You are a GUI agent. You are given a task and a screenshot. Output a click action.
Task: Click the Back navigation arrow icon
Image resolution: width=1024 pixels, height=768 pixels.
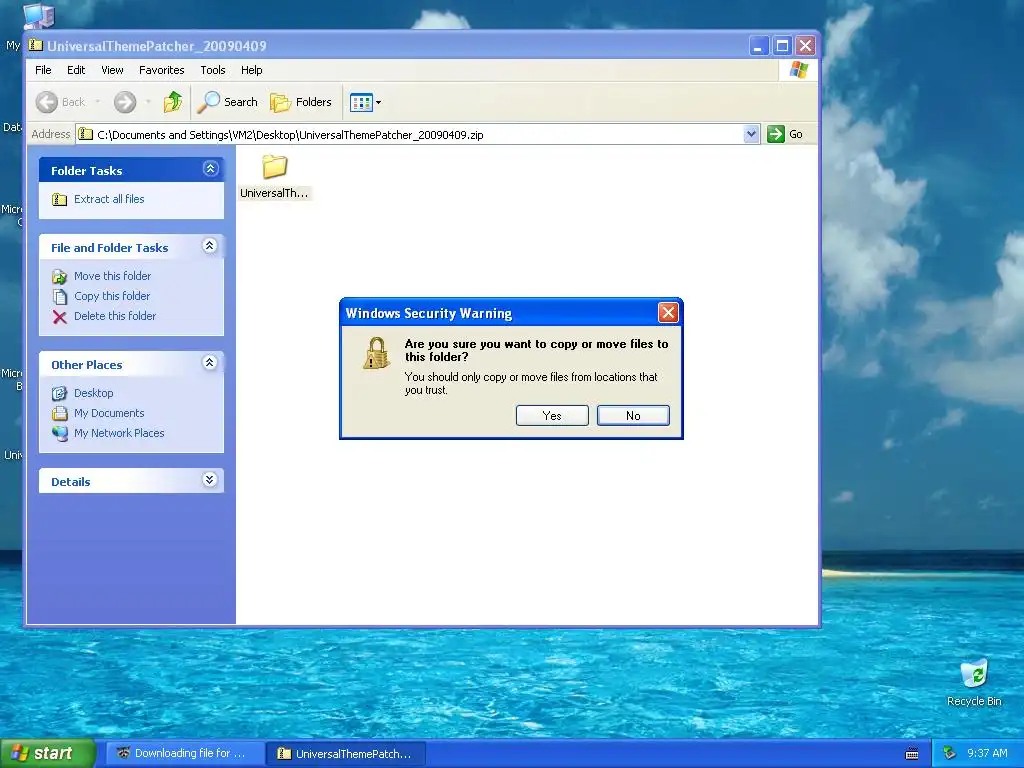(46, 102)
